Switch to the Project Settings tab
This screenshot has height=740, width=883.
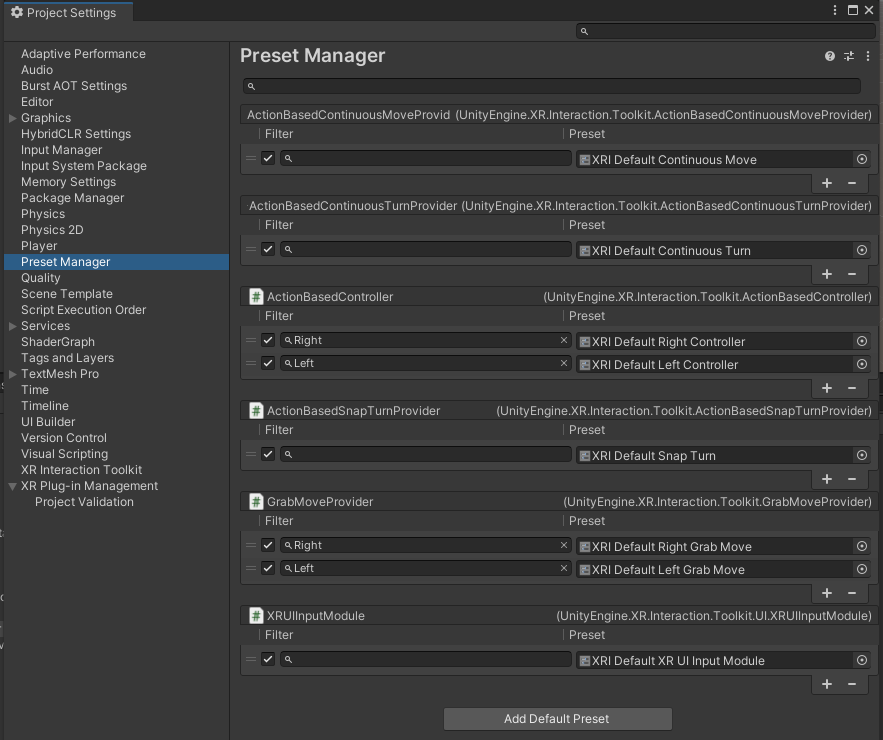[64, 12]
